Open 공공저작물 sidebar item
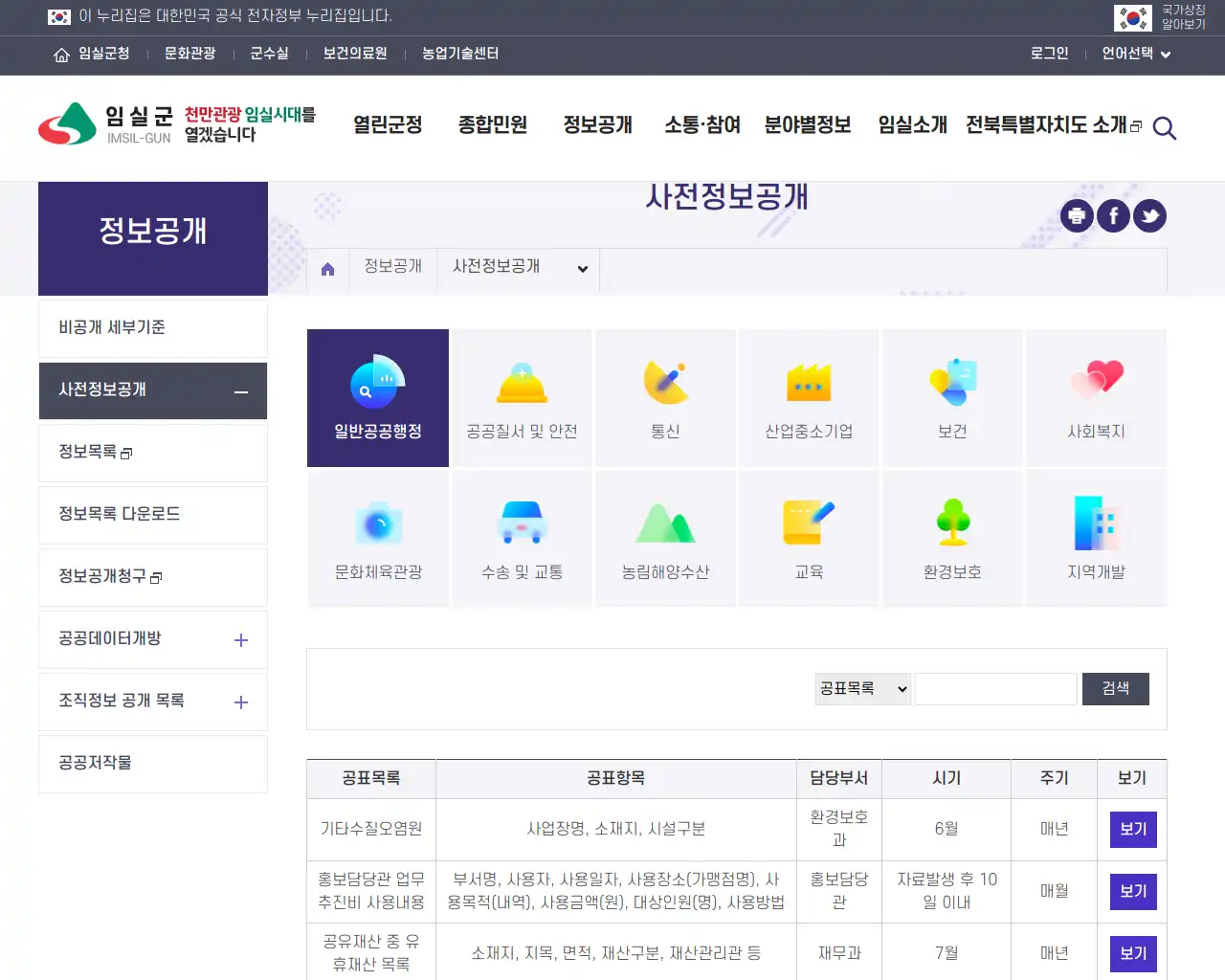This screenshot has width=1225, height=980. [153, 764]
